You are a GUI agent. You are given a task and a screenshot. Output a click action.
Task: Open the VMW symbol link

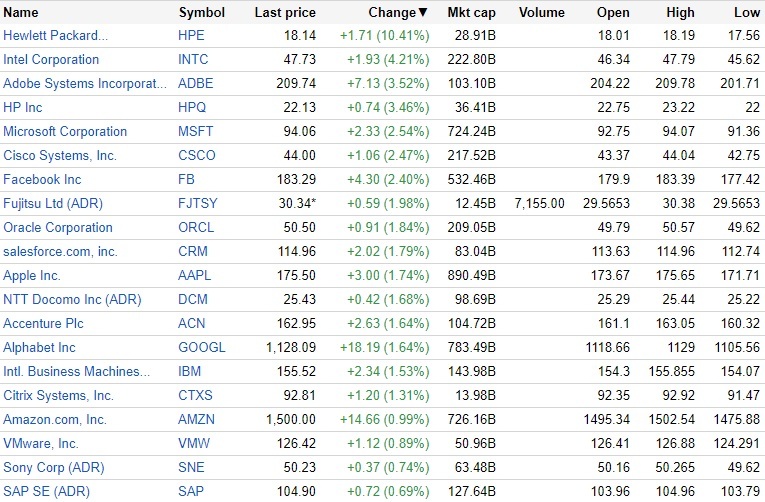[194, 444]
